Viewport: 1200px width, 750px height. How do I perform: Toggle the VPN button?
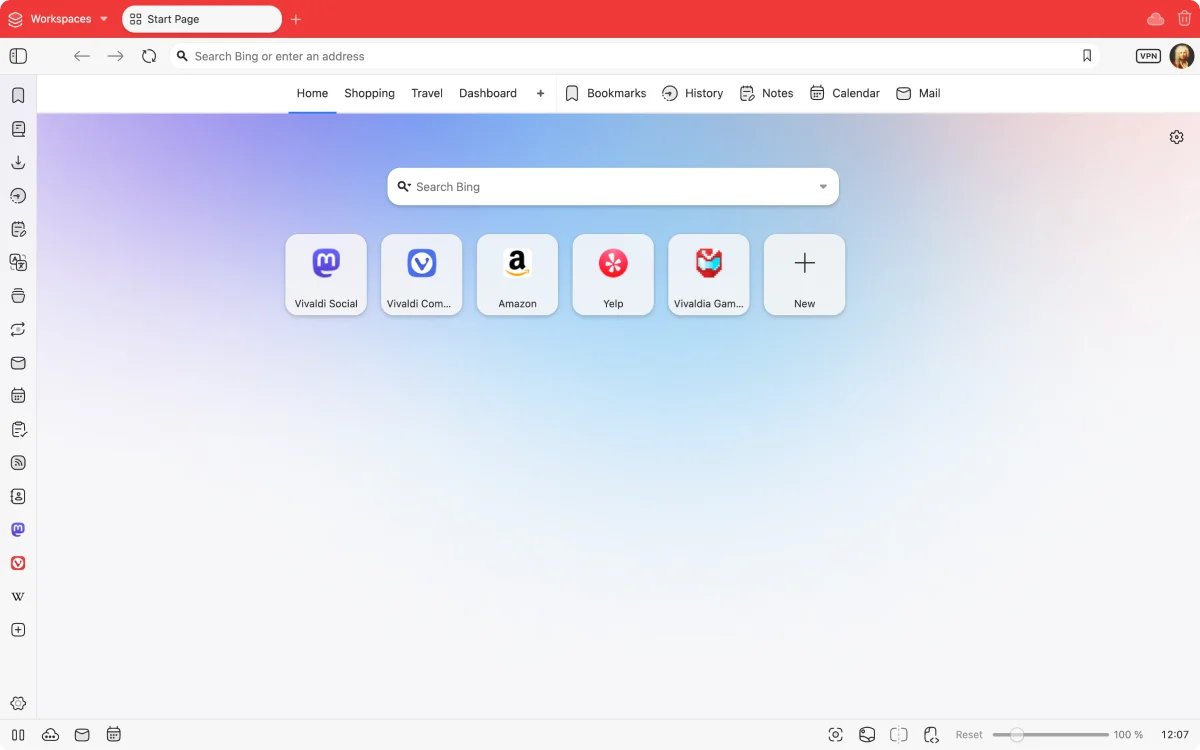[x=1148, y=56]
